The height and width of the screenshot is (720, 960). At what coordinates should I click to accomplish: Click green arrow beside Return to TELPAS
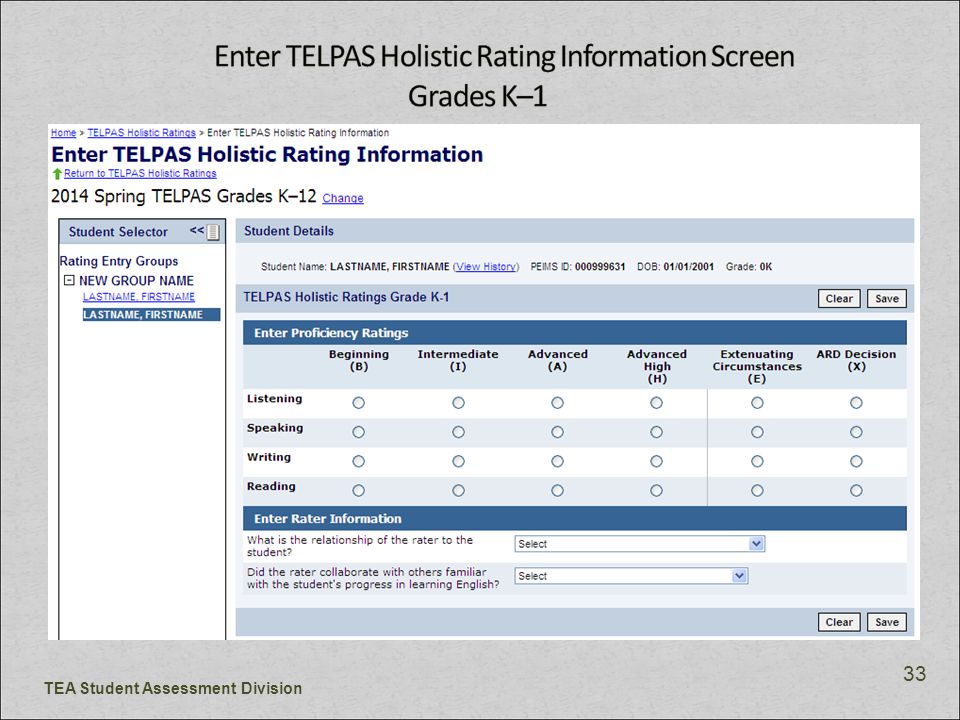(x=57, y=174)
